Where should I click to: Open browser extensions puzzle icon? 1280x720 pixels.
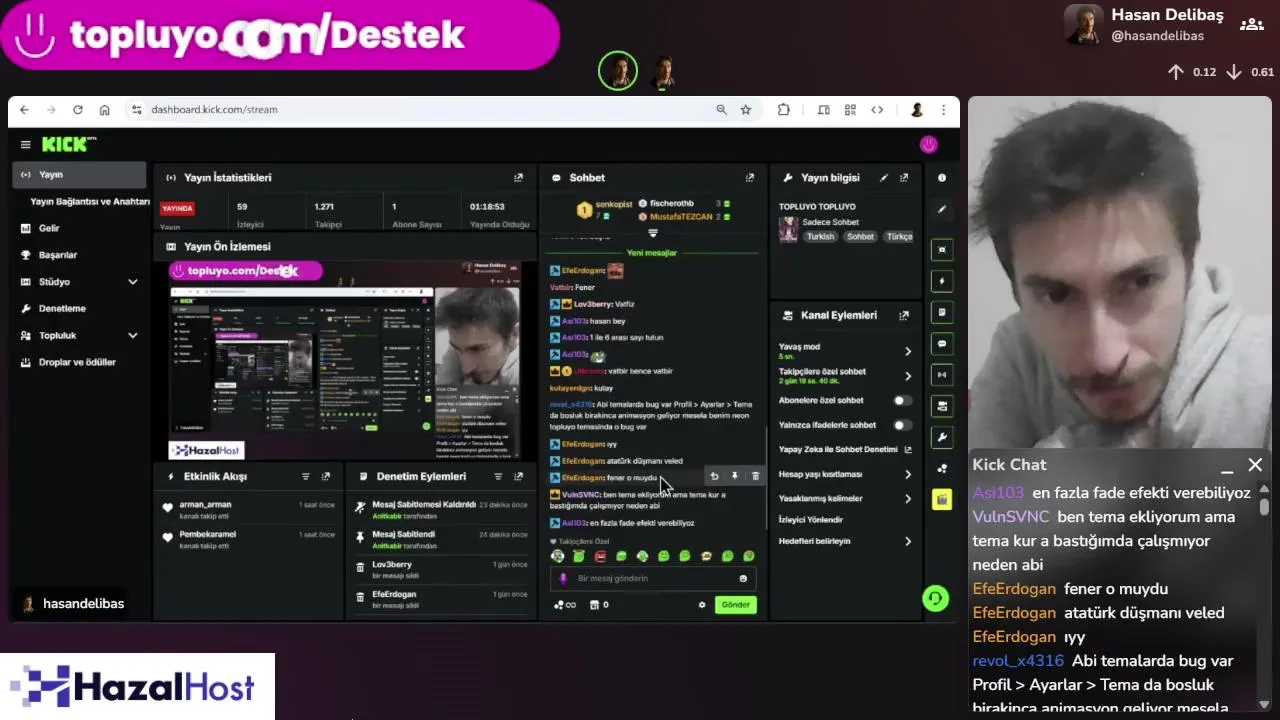(783, 110)
